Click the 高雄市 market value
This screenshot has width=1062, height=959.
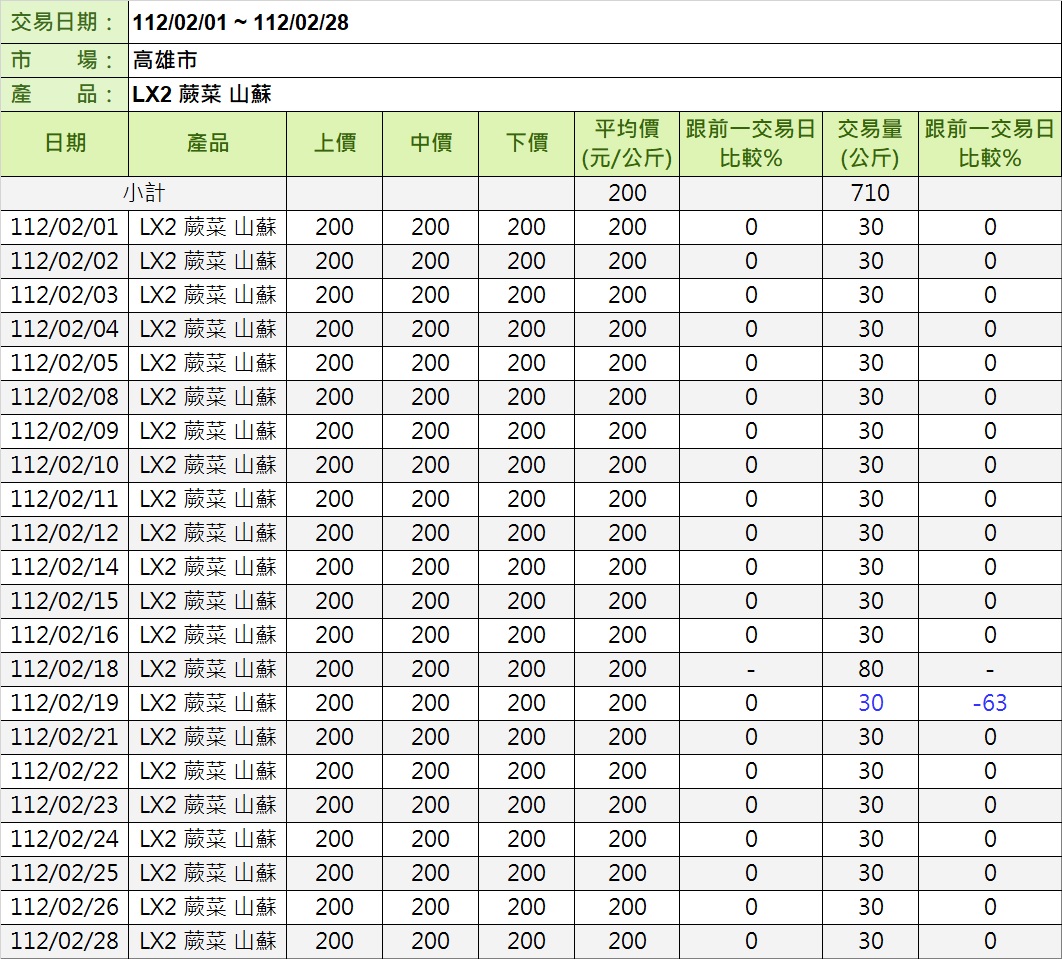point(165,61)
